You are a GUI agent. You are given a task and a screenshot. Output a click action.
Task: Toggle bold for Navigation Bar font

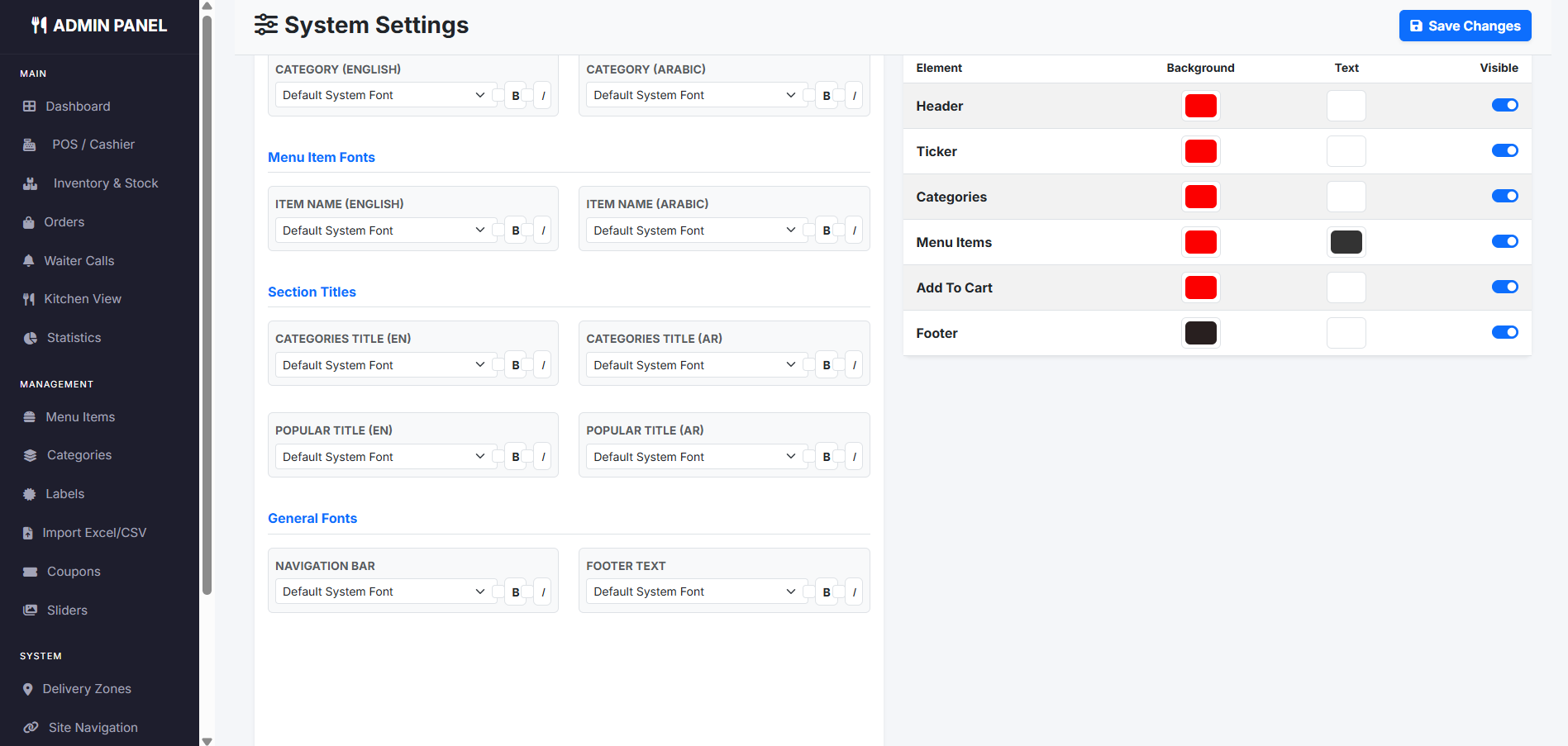coord(515,592)
